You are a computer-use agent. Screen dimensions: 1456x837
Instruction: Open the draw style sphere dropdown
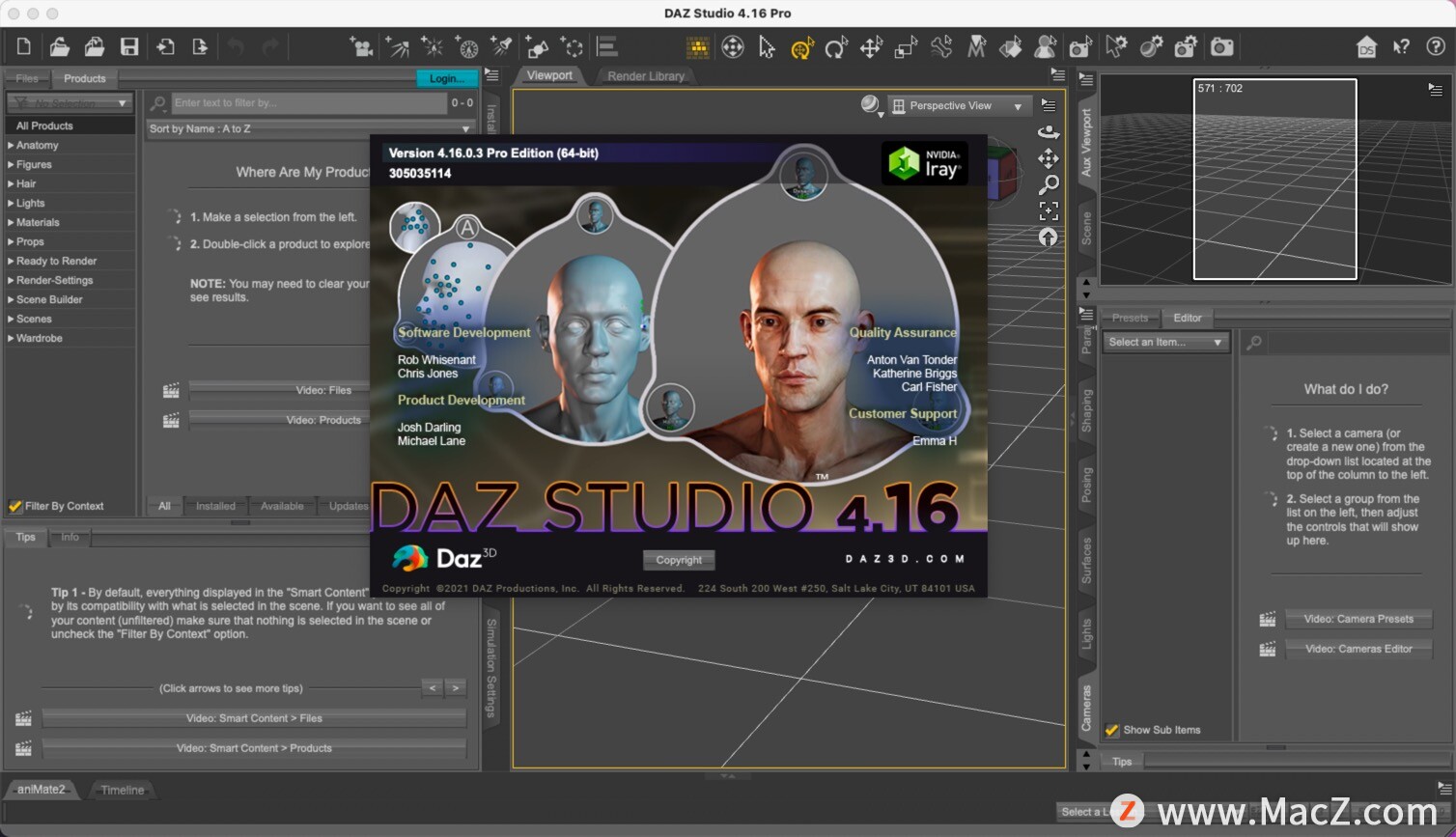tap(872, 105)
